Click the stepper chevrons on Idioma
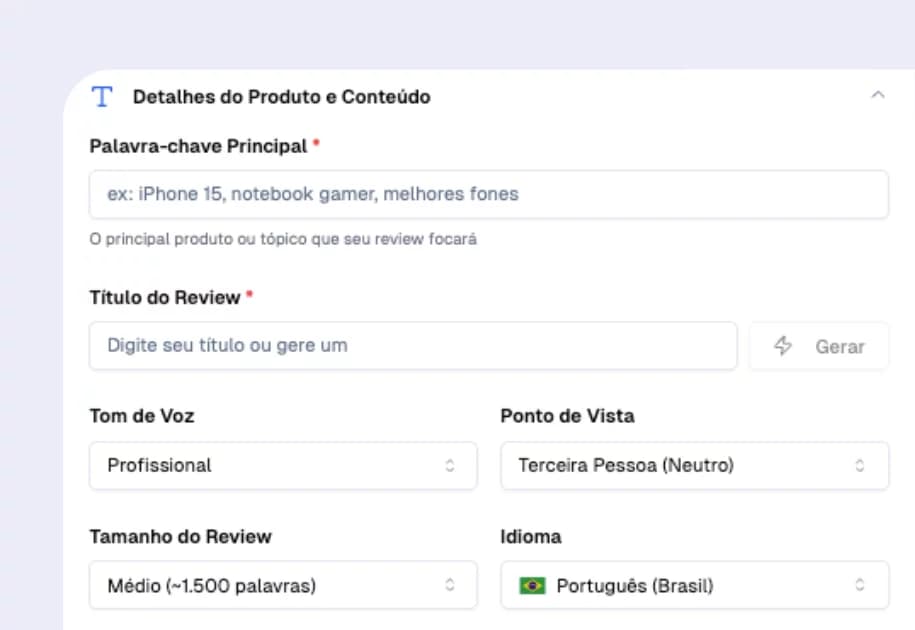The width and height of the screenshot is (915, 630). pos(859,586)
